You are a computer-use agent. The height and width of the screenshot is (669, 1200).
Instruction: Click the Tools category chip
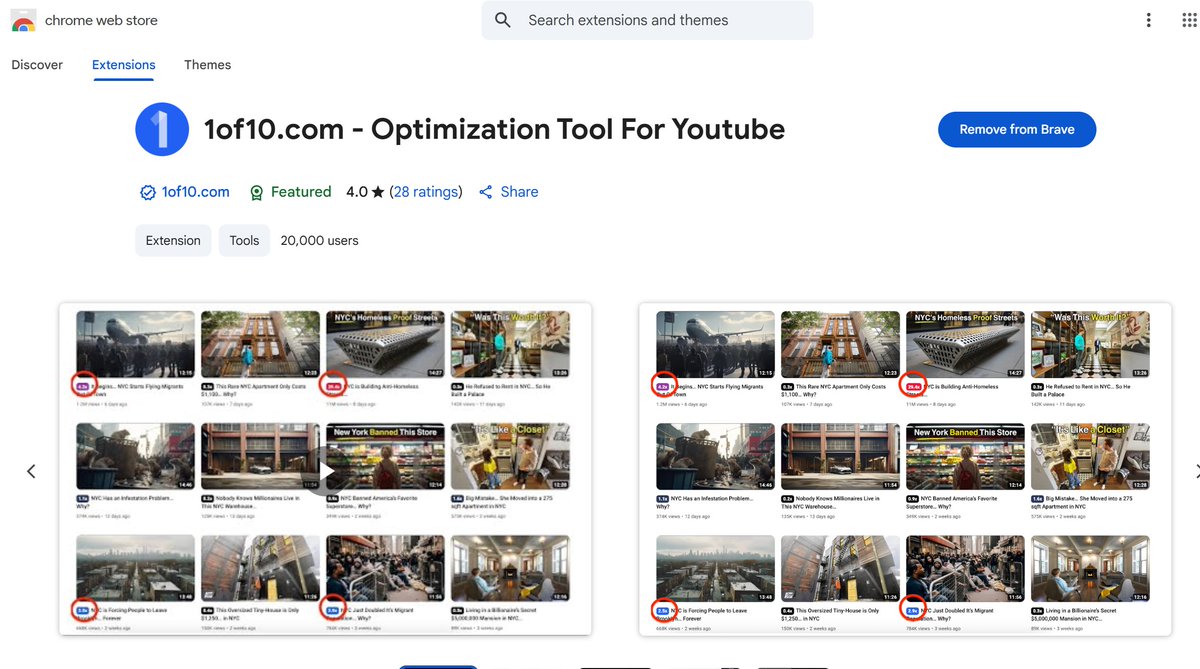(x=244, y=240)
